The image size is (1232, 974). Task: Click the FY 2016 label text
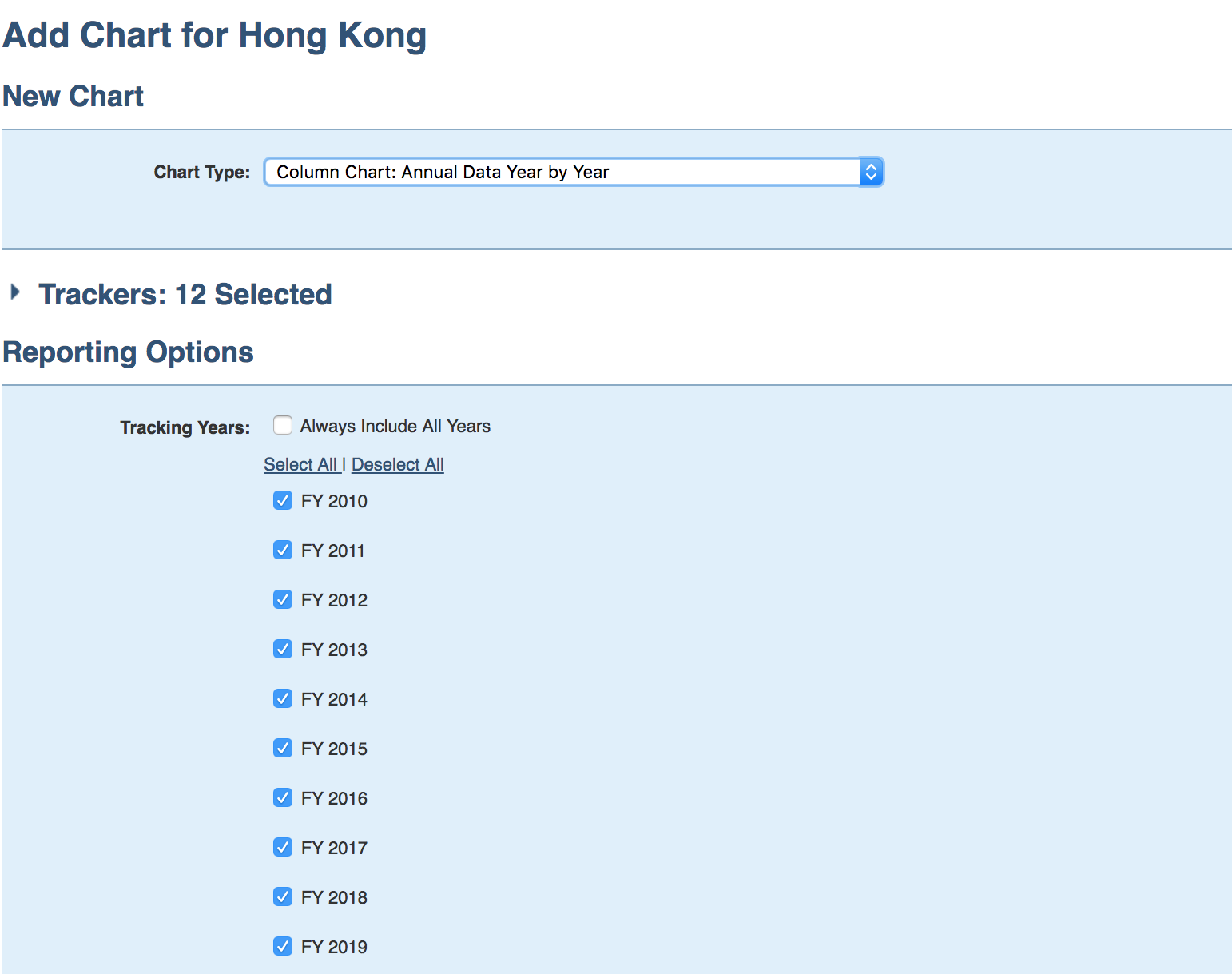point(334,799)
